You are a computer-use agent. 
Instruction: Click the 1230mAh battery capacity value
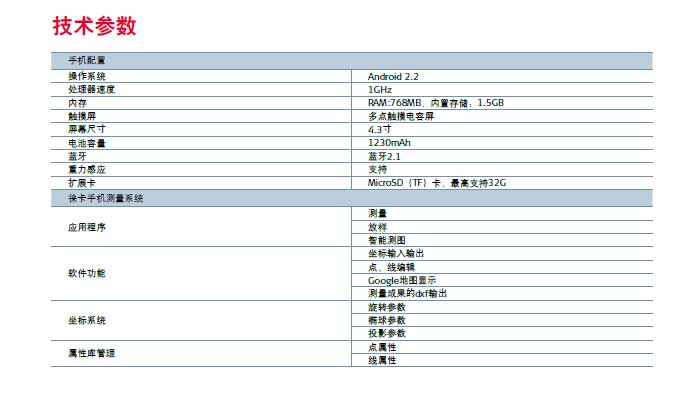(x=389, y=143)
